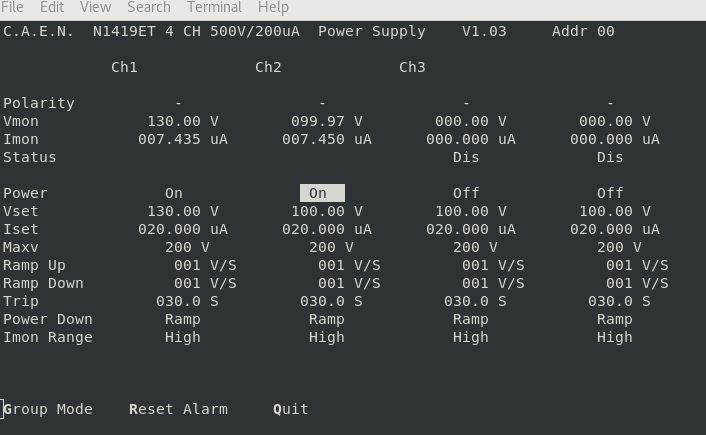Select Imon Range High in leftmost column
The image size is (706, 435).
(183, 337)
